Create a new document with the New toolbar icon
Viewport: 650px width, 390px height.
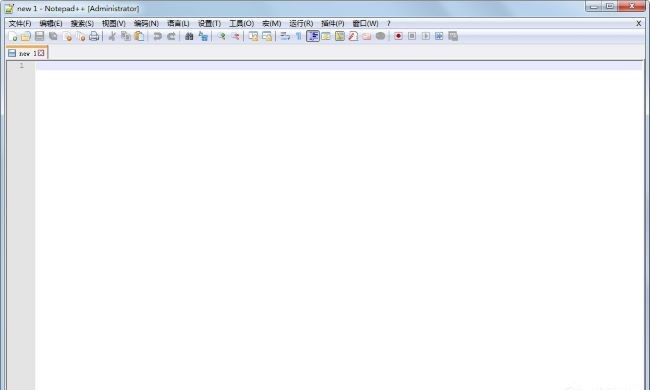point(13,36)
